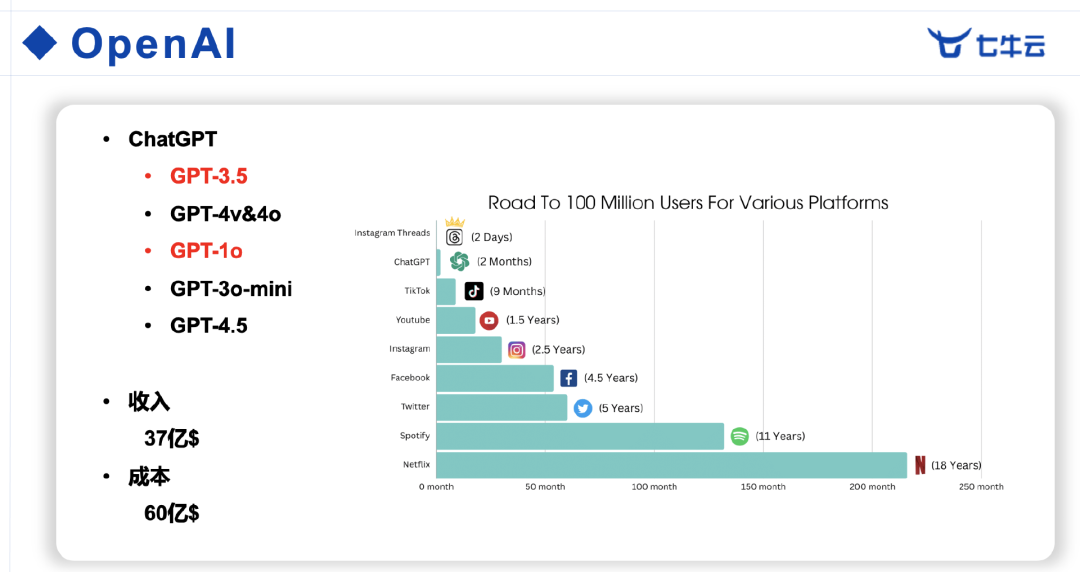Screen dimensions: 1080x572
Task: Click the Youtube bar in the chart
Action: (x=456, y=320)
